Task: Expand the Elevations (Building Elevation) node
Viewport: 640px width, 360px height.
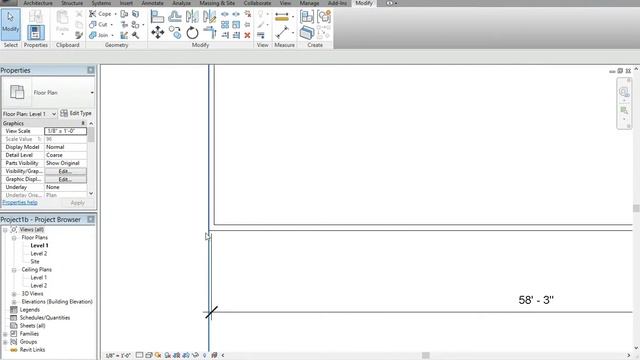Action: tap(14, 302)
